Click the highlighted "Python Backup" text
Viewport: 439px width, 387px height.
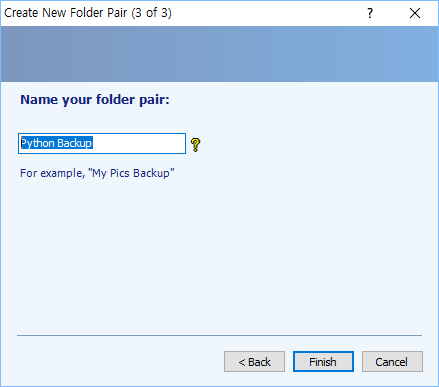coord(56,143)
